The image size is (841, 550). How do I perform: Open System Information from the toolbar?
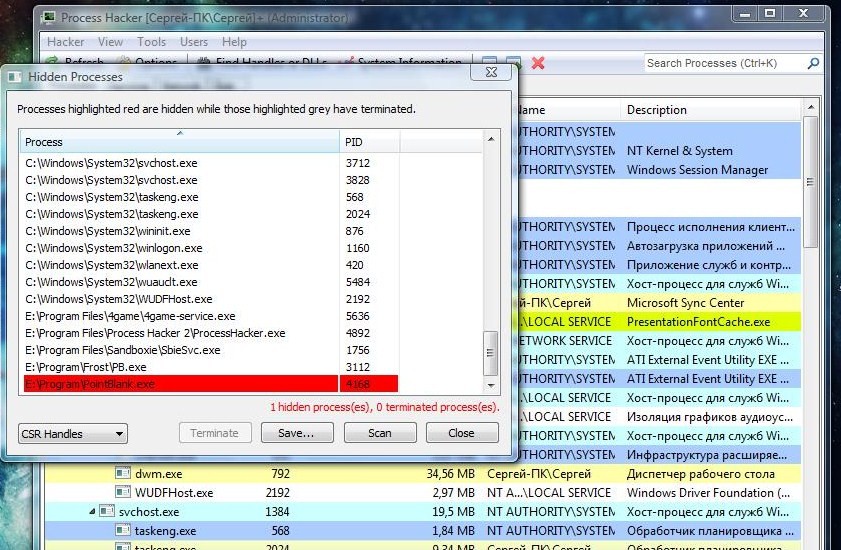coord(402,62)
